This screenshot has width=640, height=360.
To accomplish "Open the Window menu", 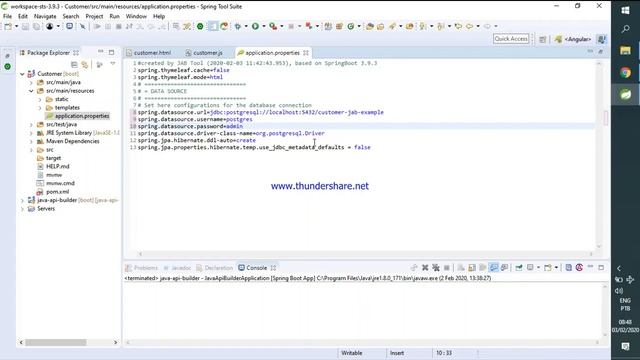I will 136,16.
